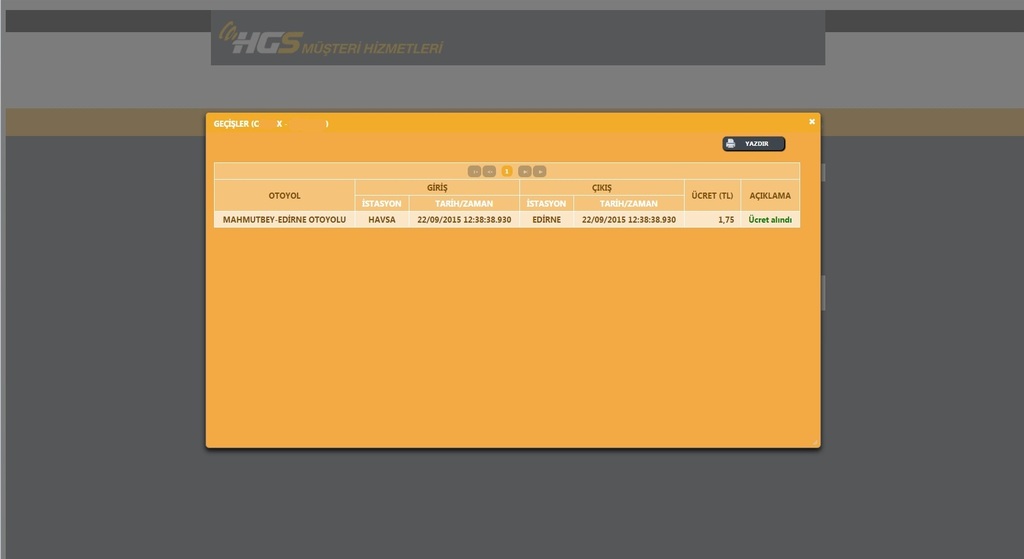Click the AÇIKLAMA column header

(770, 195)
